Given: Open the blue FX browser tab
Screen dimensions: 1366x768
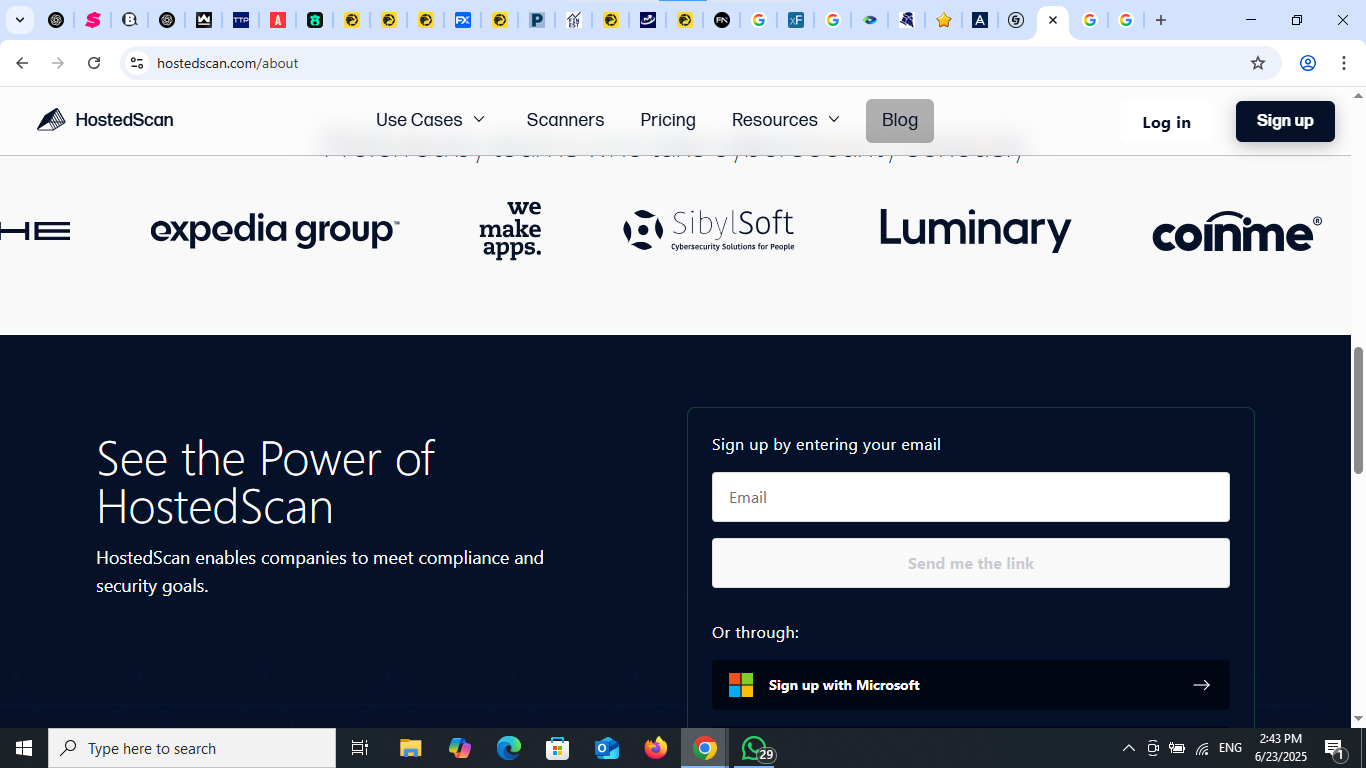Looking at the screenshot, I should (463, 20).
